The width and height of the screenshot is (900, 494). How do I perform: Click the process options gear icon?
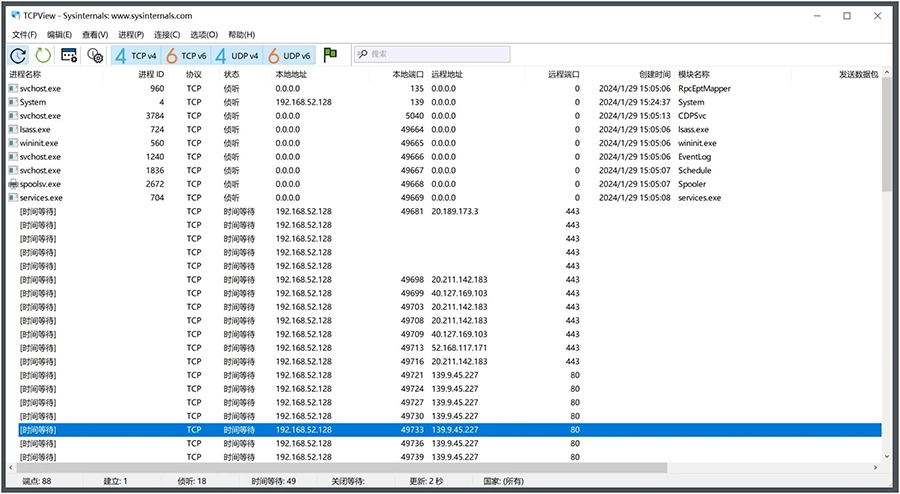click(x=95, y=55)
